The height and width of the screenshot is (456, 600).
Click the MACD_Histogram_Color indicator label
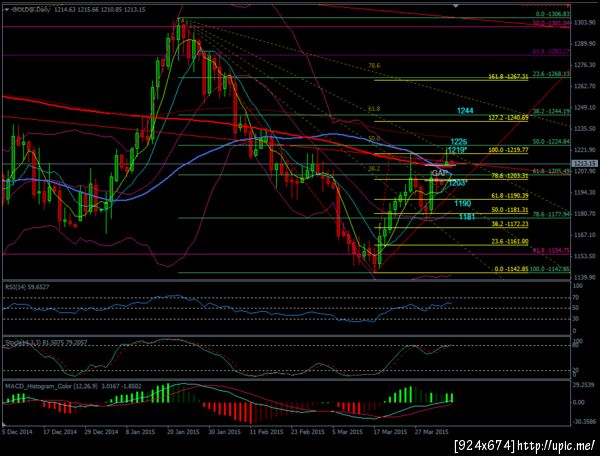[x=73, y=386]
